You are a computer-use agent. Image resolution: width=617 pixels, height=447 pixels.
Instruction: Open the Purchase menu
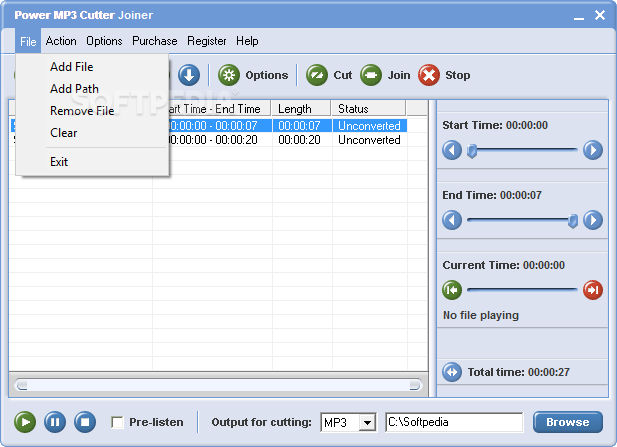click(x=155, y=41)
